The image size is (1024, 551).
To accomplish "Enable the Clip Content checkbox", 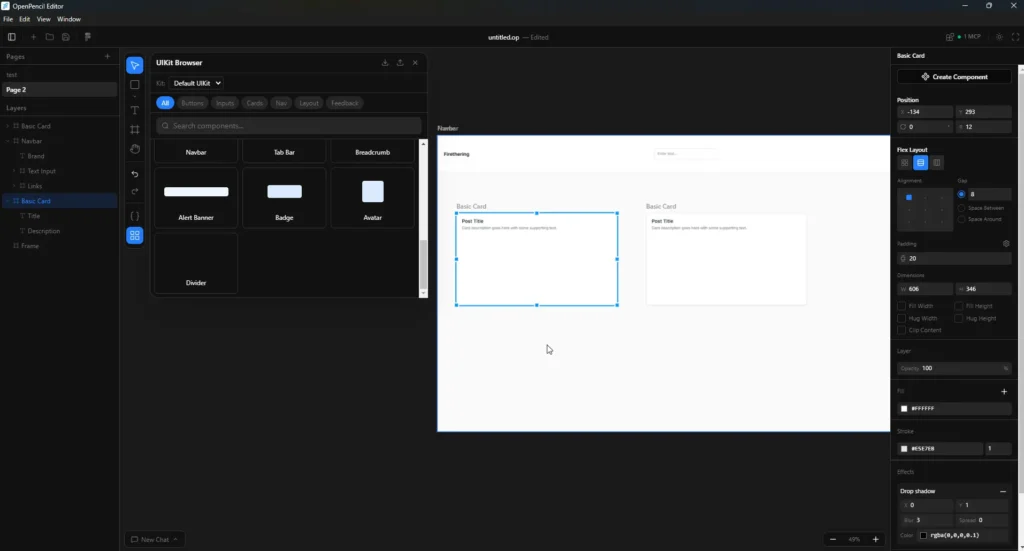I will [902, 330].
